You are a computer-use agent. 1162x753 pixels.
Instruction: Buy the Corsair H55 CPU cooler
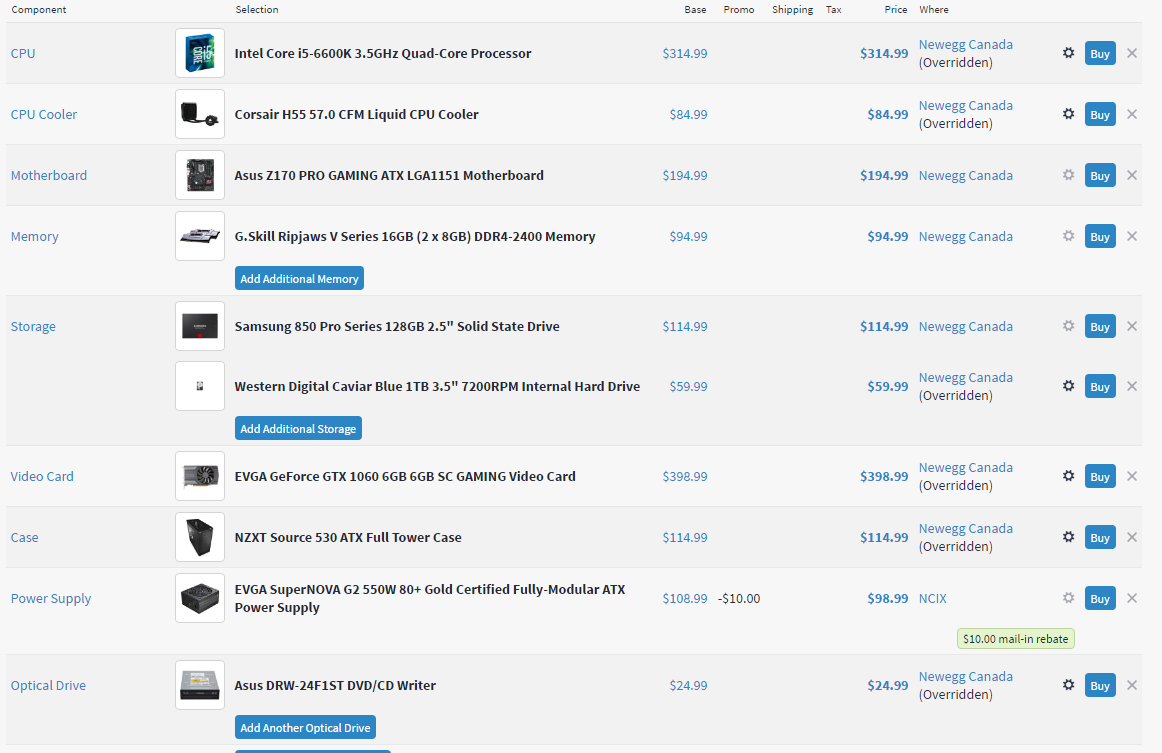[x=1100, y=114]
